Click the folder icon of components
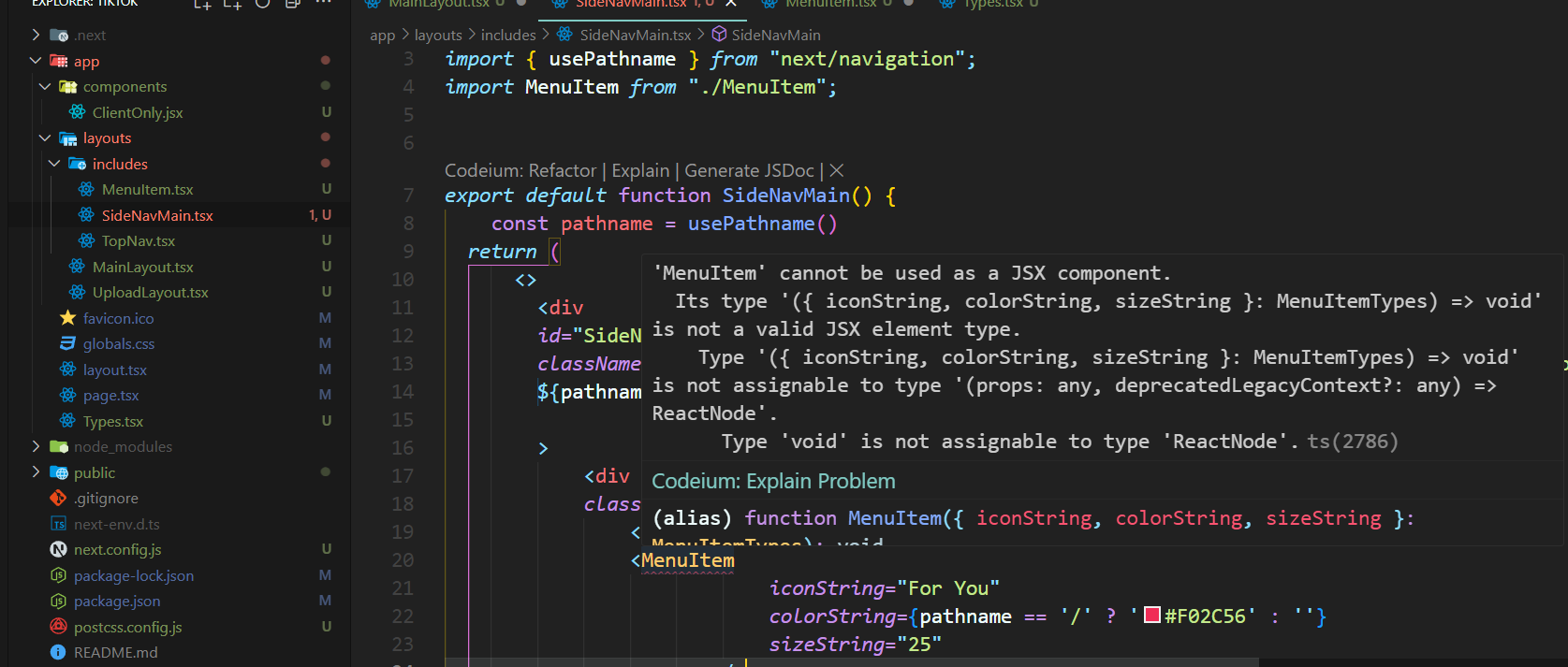Viewport: 1568px width, 667px height. point(68,87)
